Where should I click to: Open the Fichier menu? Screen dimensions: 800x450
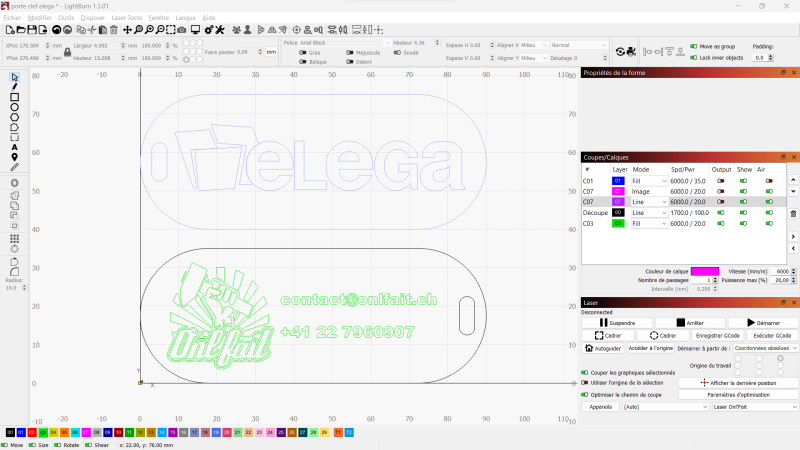coord(12,18)
